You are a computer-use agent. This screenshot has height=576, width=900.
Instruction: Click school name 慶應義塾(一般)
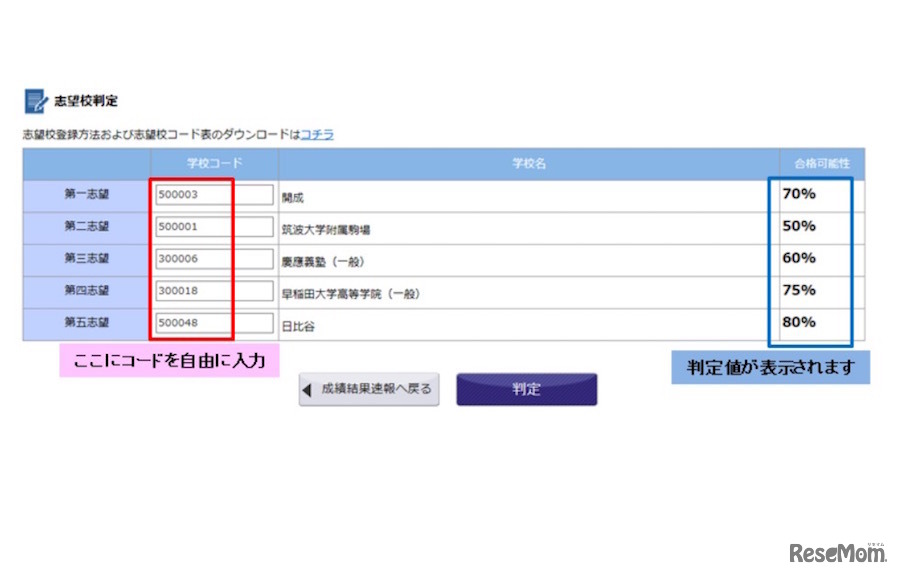coord(323,262)
